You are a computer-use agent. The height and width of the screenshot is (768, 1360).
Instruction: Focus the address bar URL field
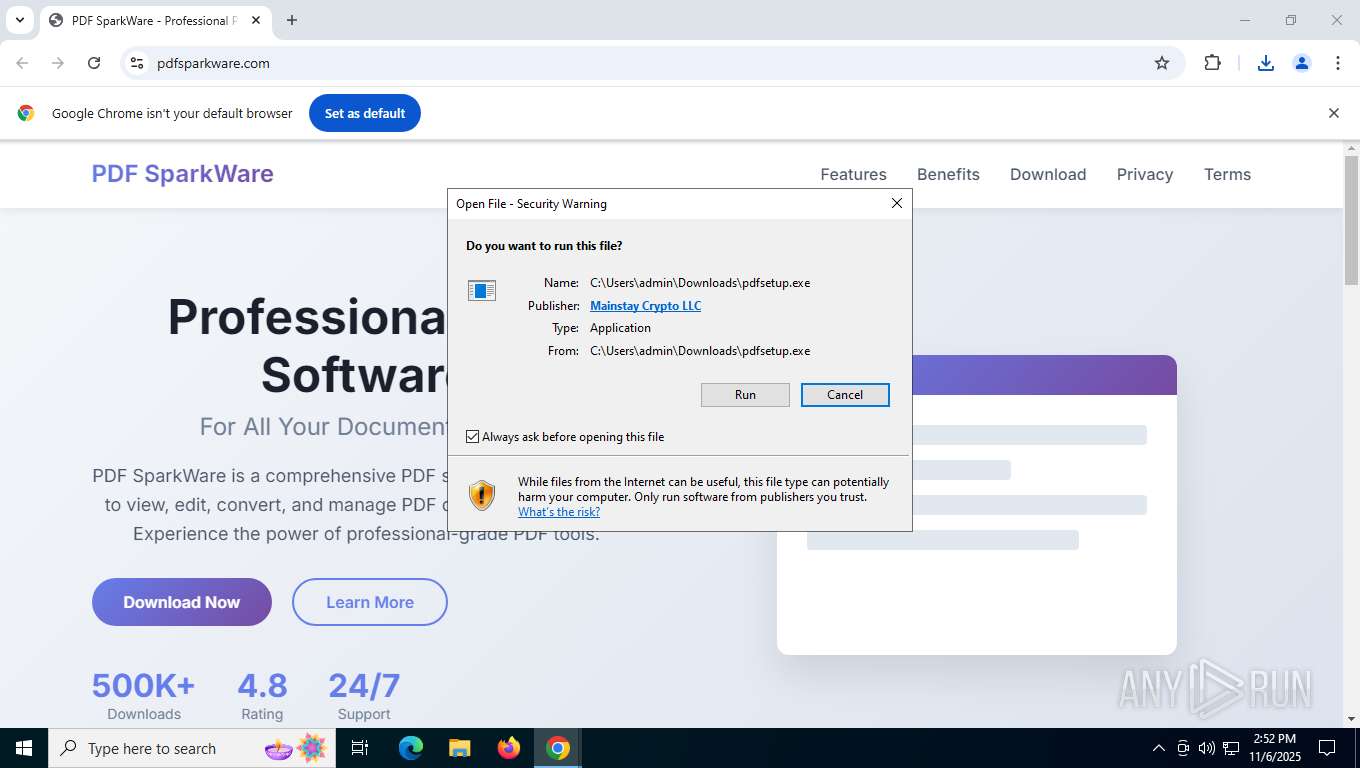click(x=650, y=63)
